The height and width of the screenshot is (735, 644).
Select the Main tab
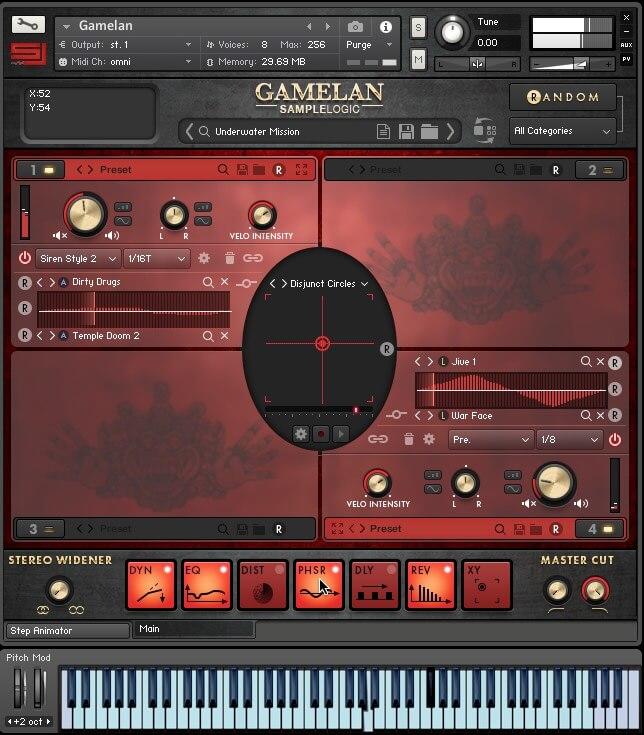pyautogui.click(x=195, y=630)
